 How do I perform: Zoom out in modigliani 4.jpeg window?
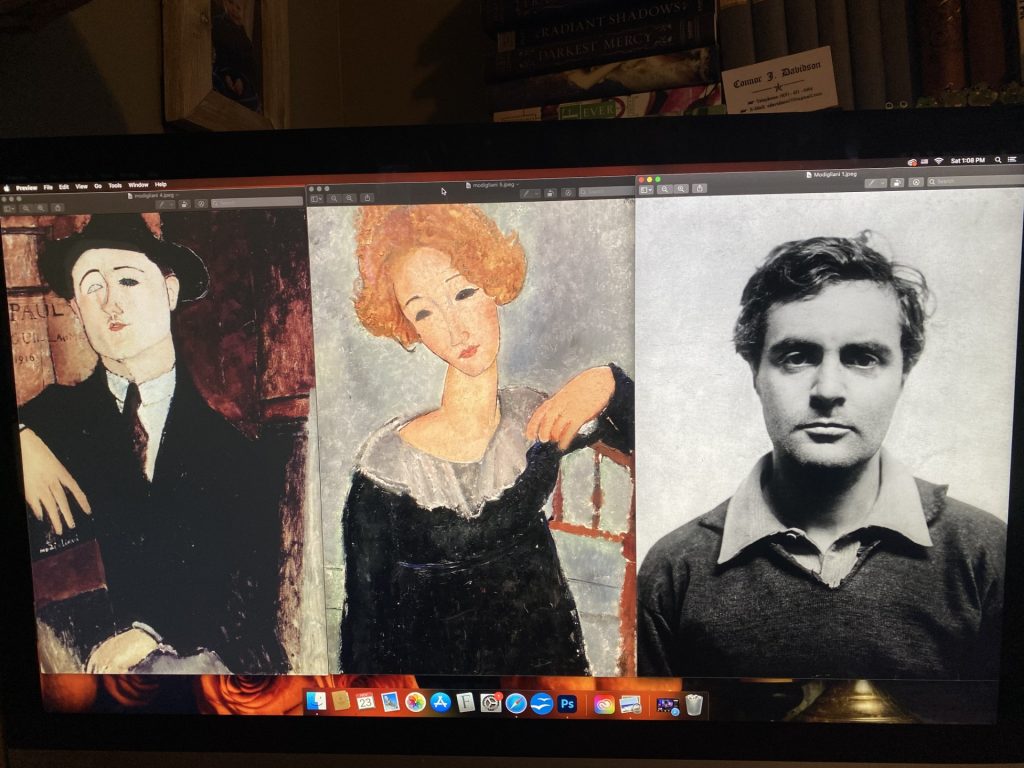point(25,208)
